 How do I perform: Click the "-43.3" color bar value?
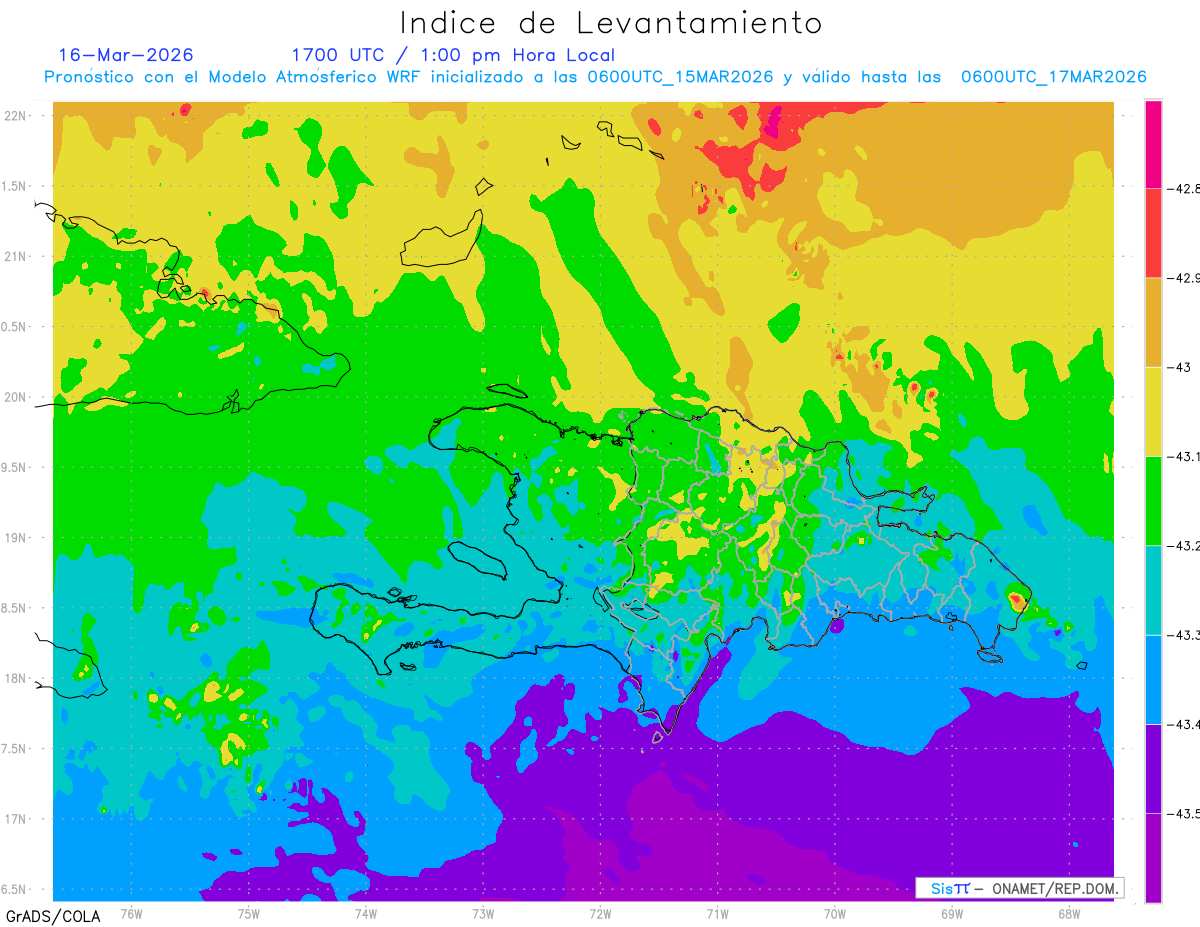pos(1184,635)
